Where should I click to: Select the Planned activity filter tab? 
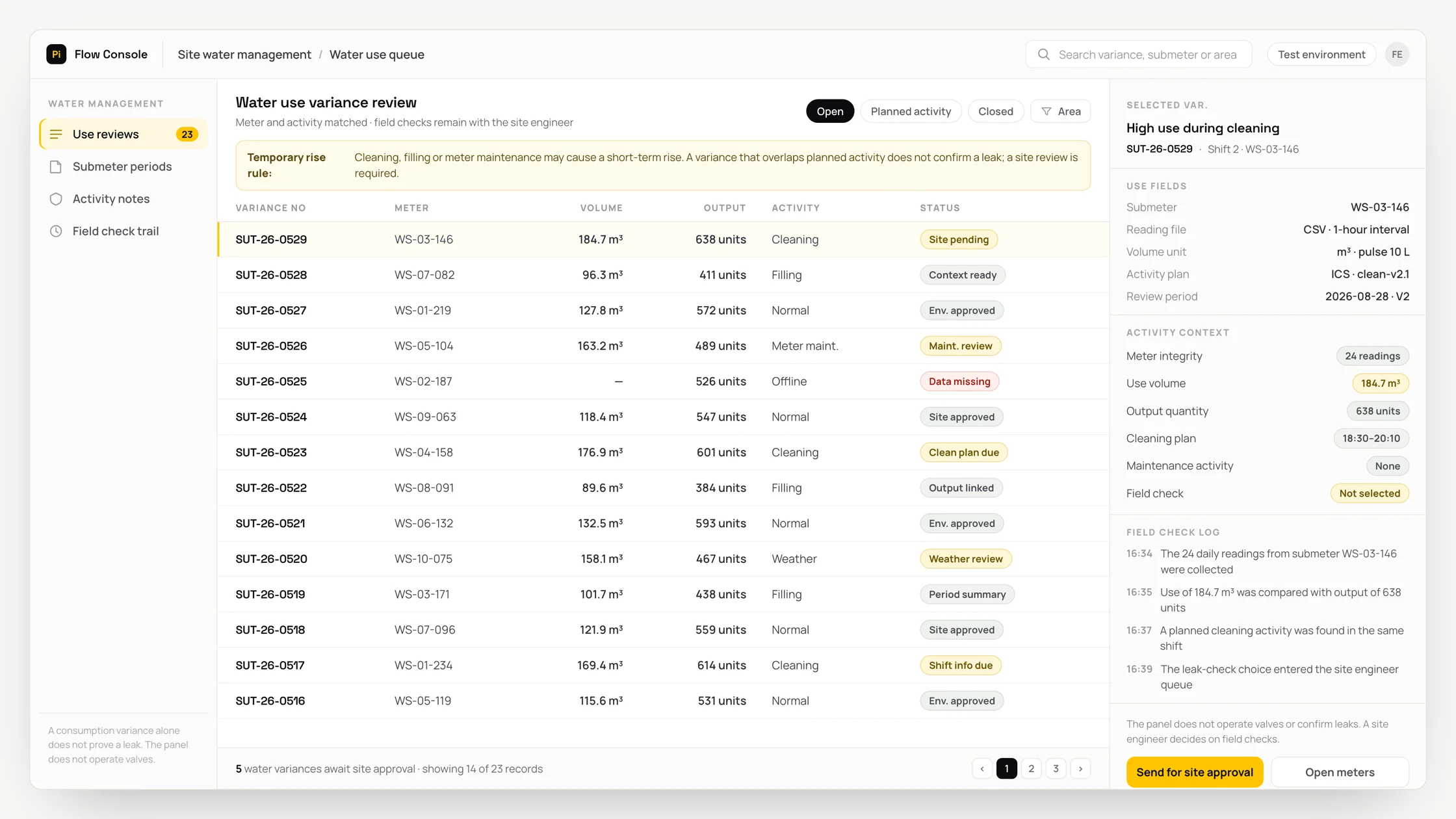coord(911,112)
